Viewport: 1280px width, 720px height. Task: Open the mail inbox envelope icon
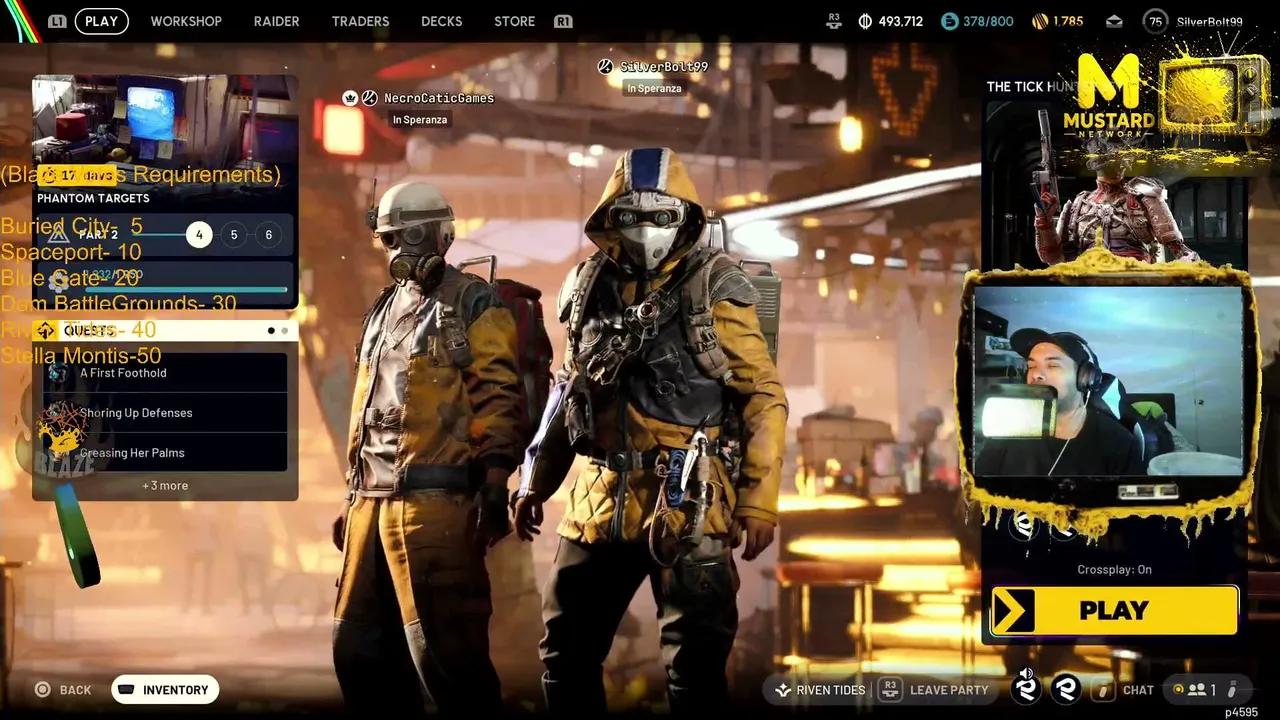pos(1114,21)
